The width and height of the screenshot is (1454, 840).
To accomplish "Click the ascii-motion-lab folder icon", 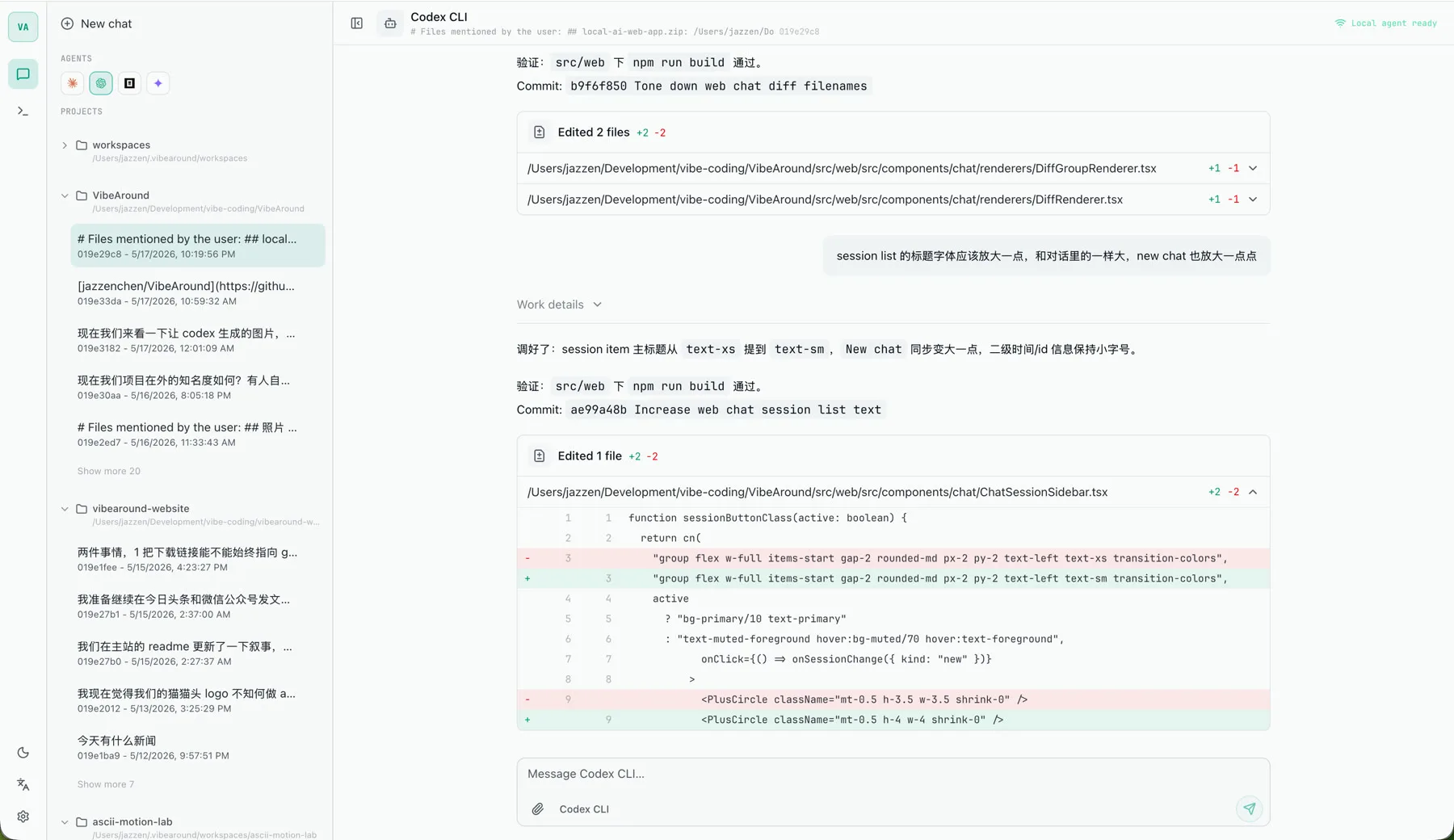I will 82,822.
